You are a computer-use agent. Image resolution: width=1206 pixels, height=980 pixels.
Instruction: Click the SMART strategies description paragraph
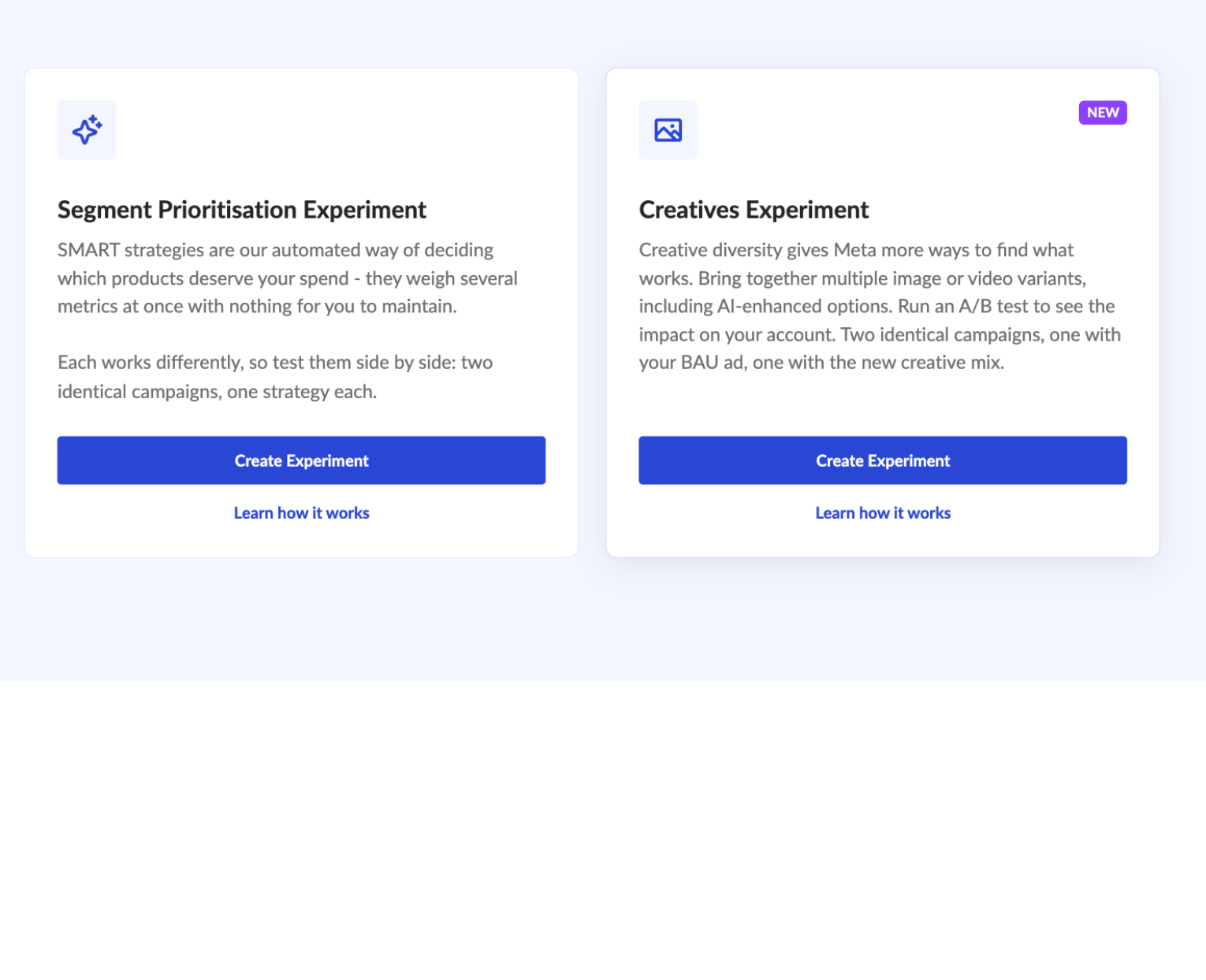pyautogui.click(x=288, y=278)
